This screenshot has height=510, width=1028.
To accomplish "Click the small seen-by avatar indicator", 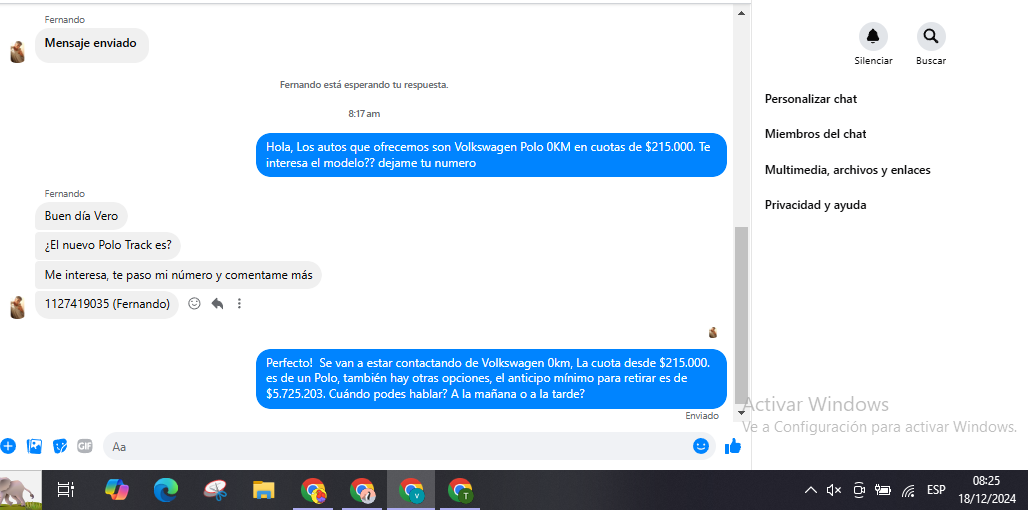I will tap(713, 332).
